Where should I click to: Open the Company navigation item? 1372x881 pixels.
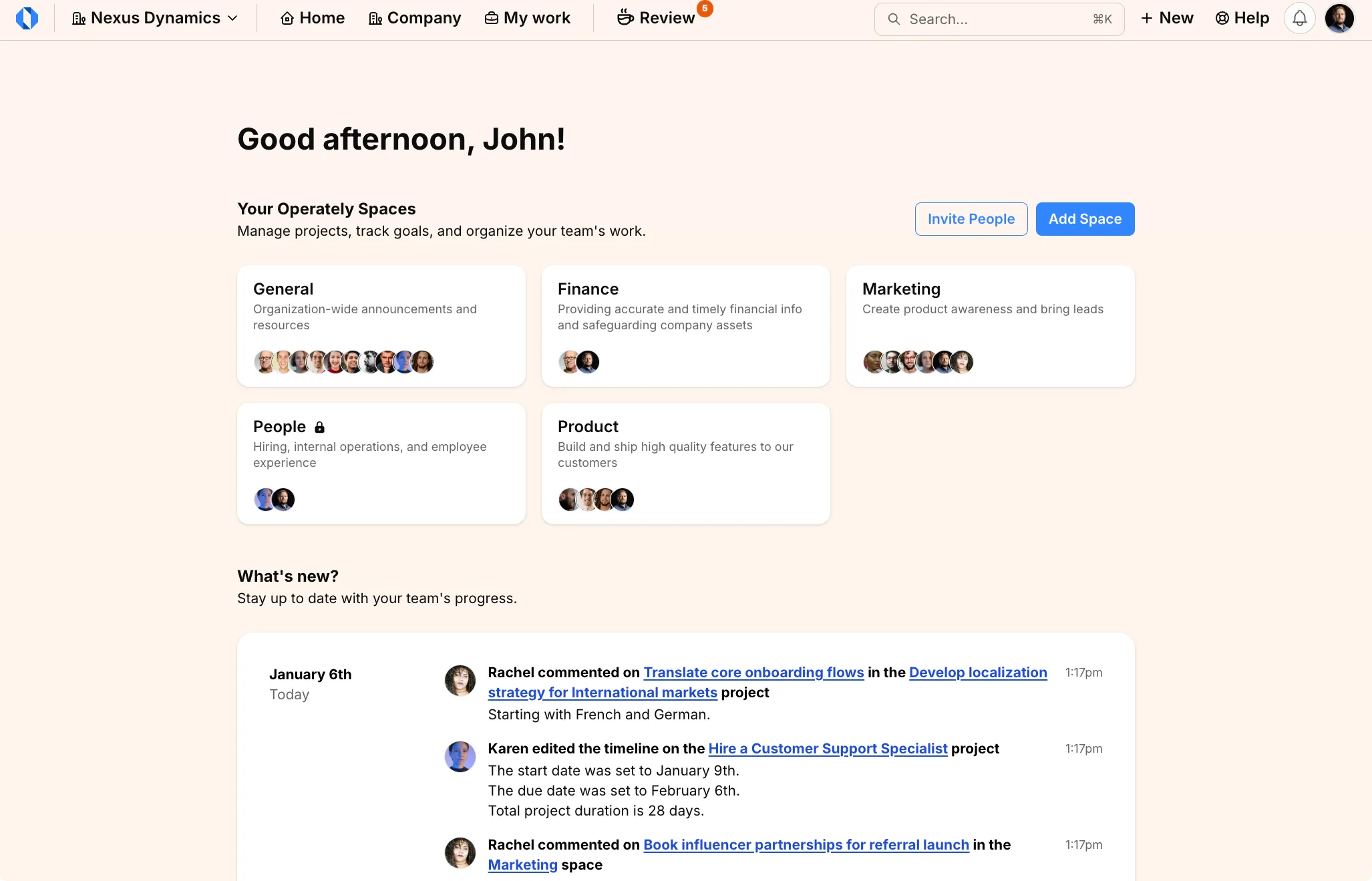[414, 18]
